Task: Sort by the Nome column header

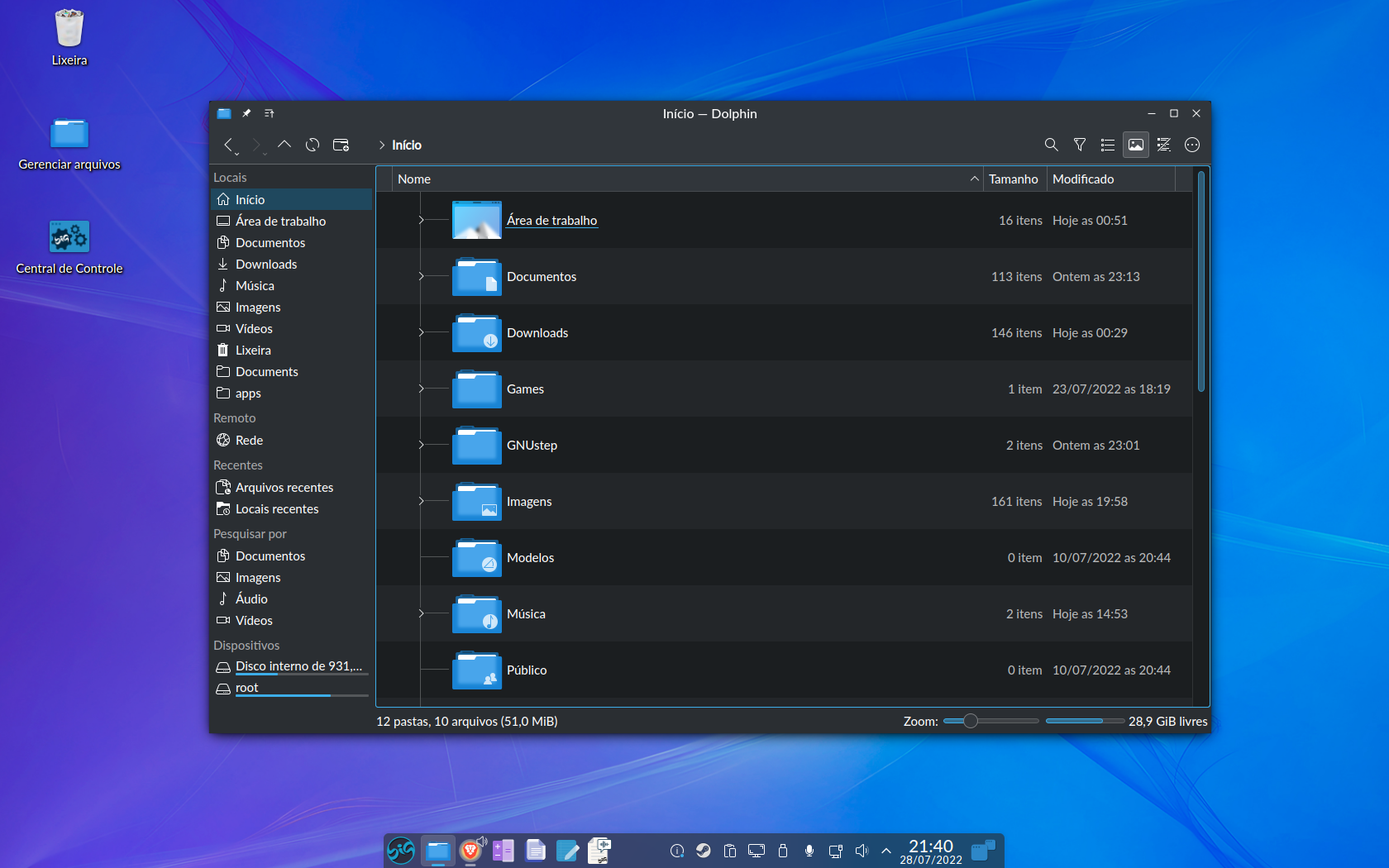Action: pos(686,179)
